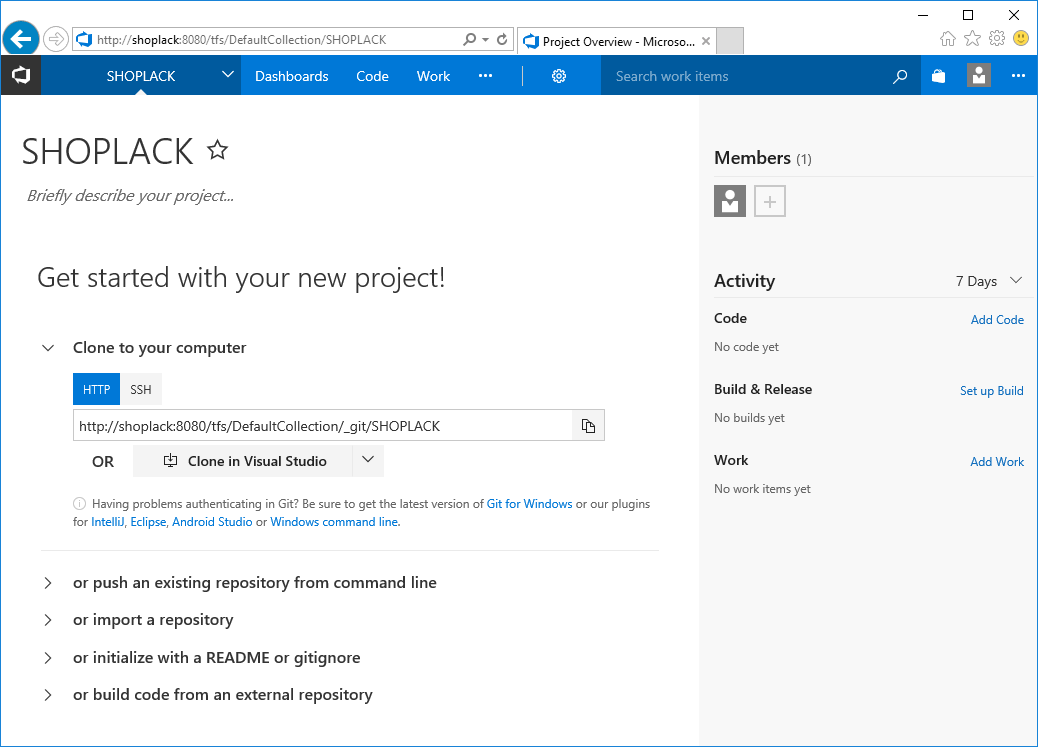Click the Add Work link
The image size is (1038, 747).
pyautogui.click(x=997, y=462)
